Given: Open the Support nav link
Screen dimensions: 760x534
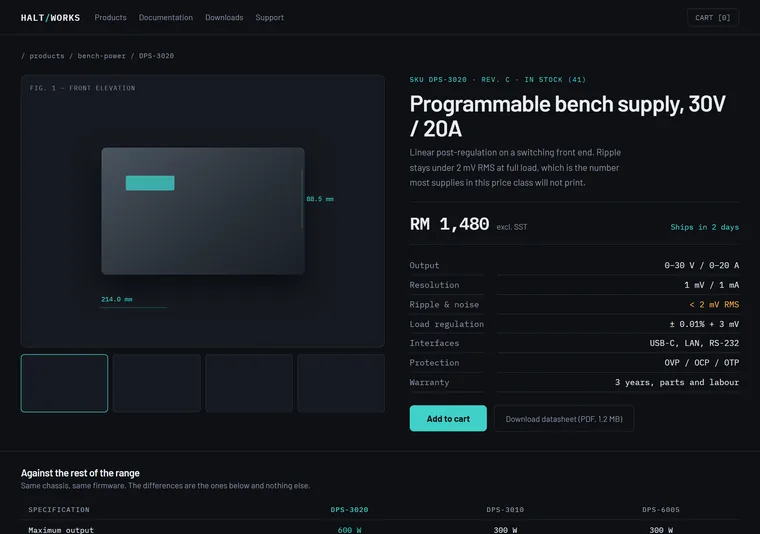Looking at the screenshot, I should [269, 17].
